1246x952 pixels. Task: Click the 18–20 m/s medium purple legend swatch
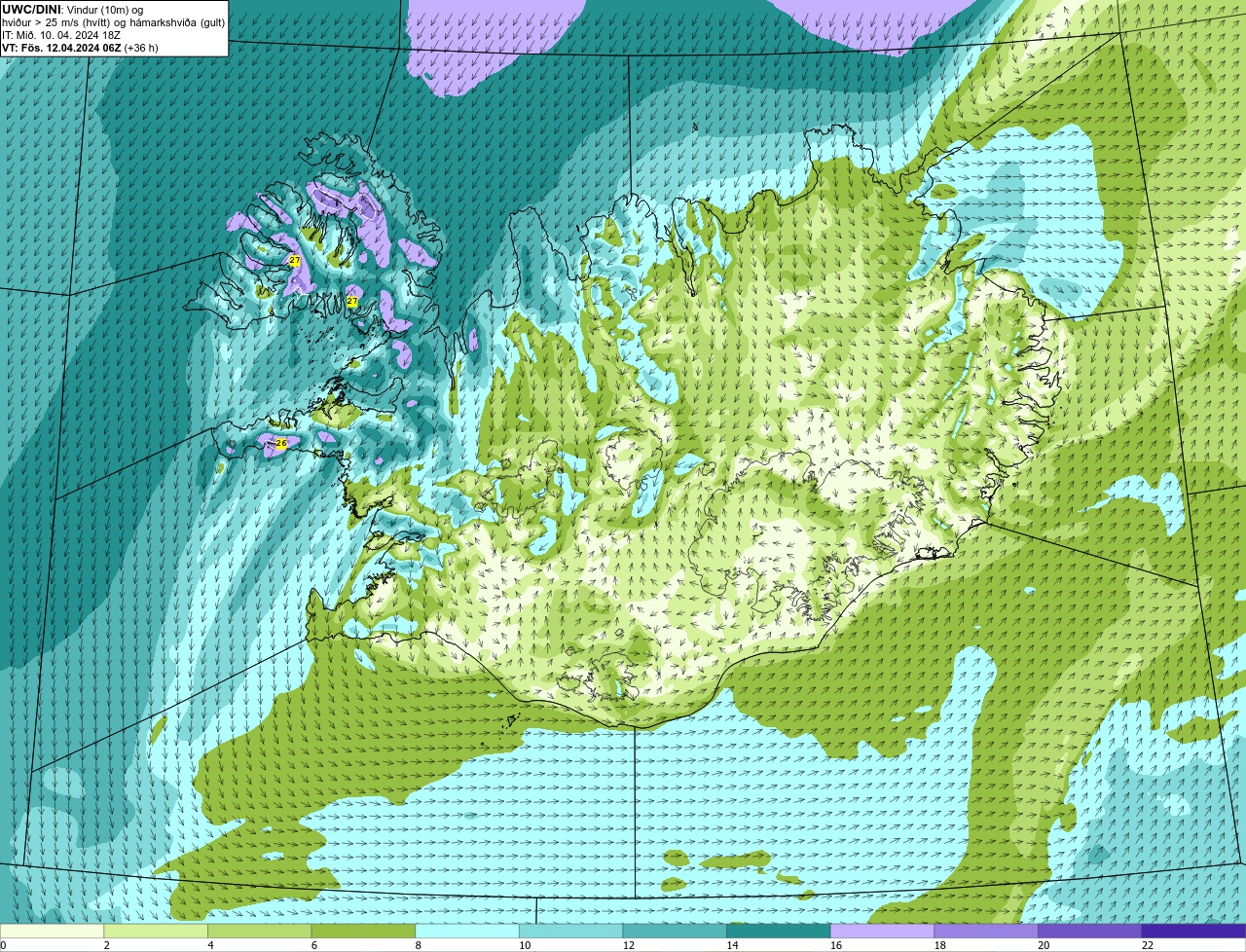(x=985, y=931)
